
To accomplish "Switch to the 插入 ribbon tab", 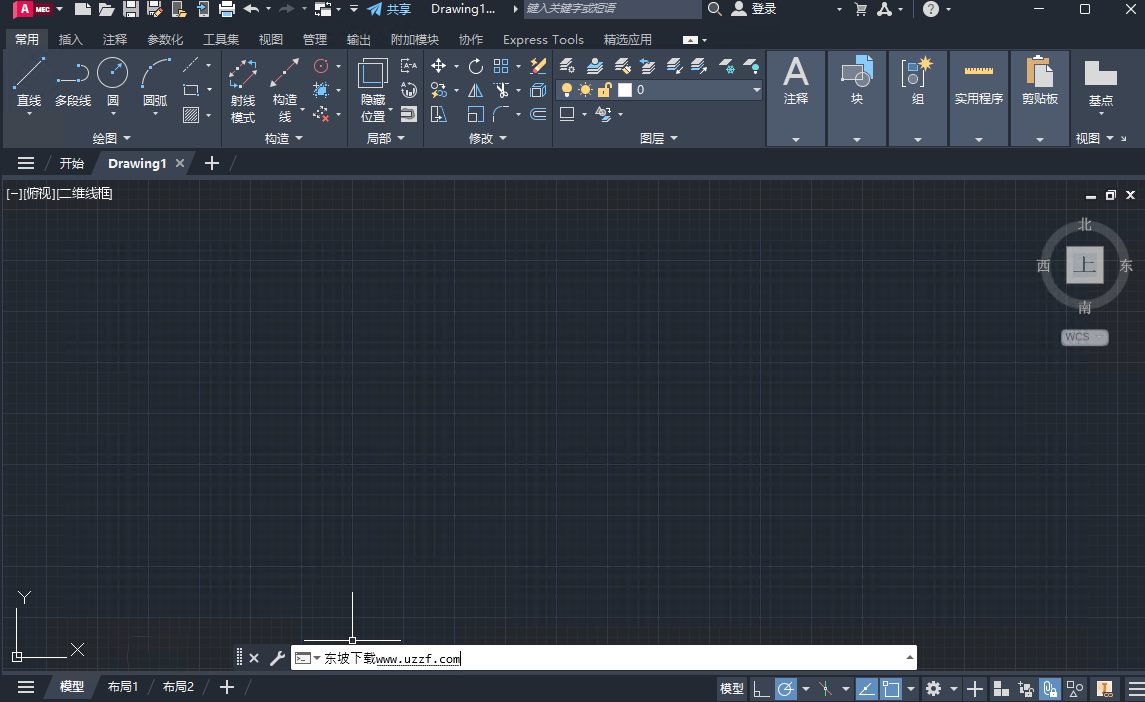I will 71,39.
